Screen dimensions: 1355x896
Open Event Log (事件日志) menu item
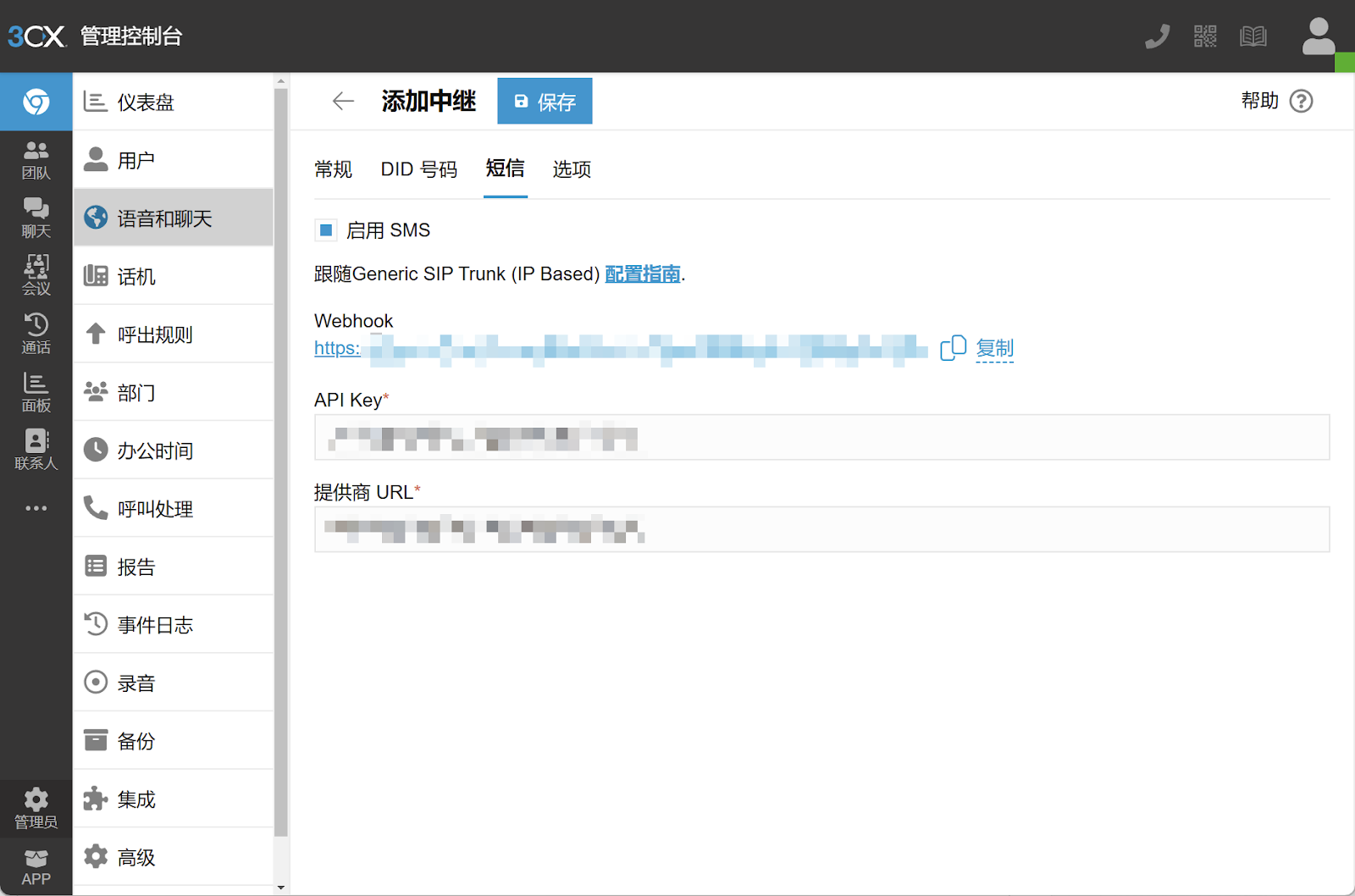point(174,625)
